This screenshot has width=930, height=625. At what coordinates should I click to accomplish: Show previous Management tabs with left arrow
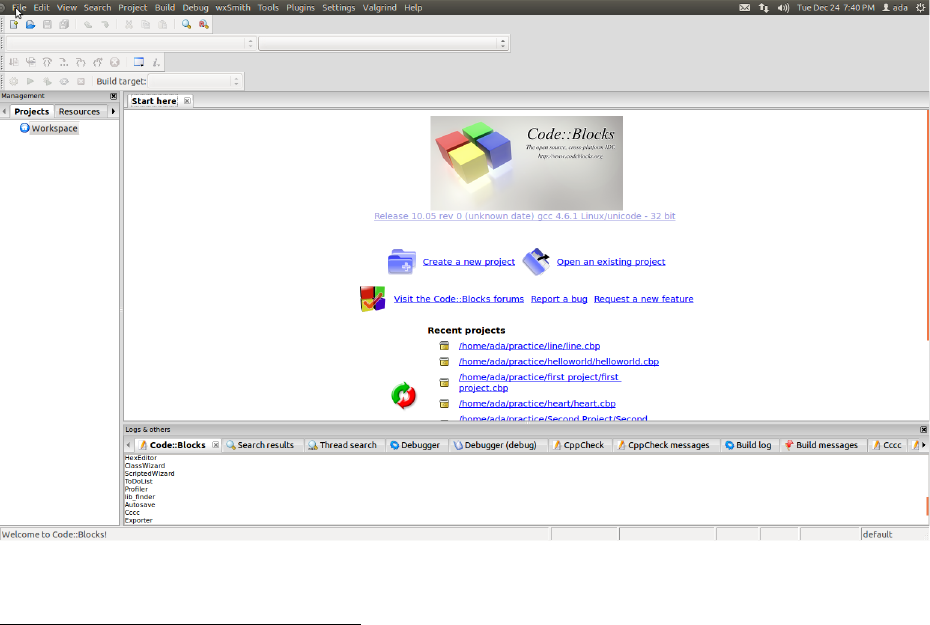point(5,111)
